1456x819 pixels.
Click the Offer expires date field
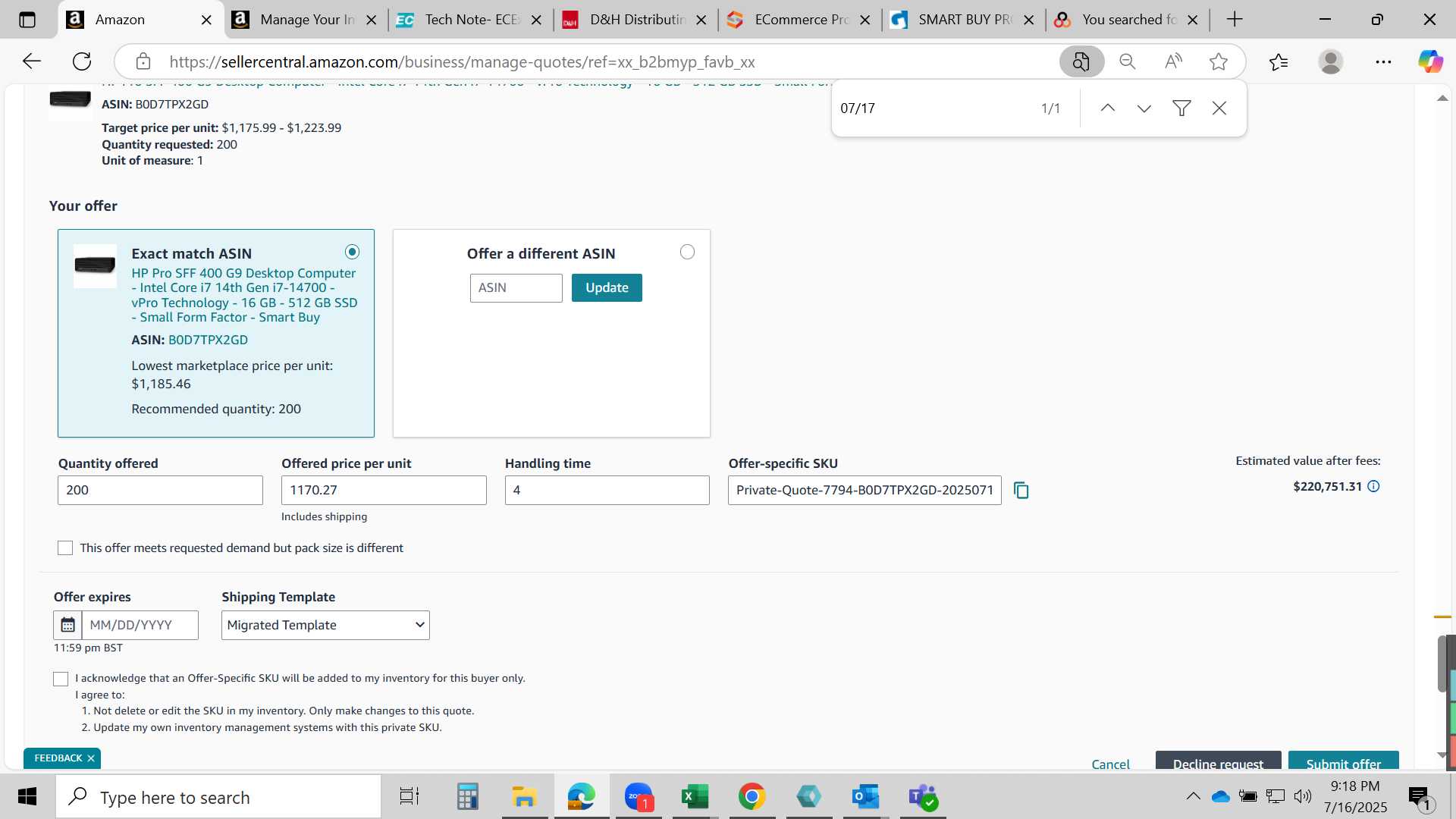[140, 625]
